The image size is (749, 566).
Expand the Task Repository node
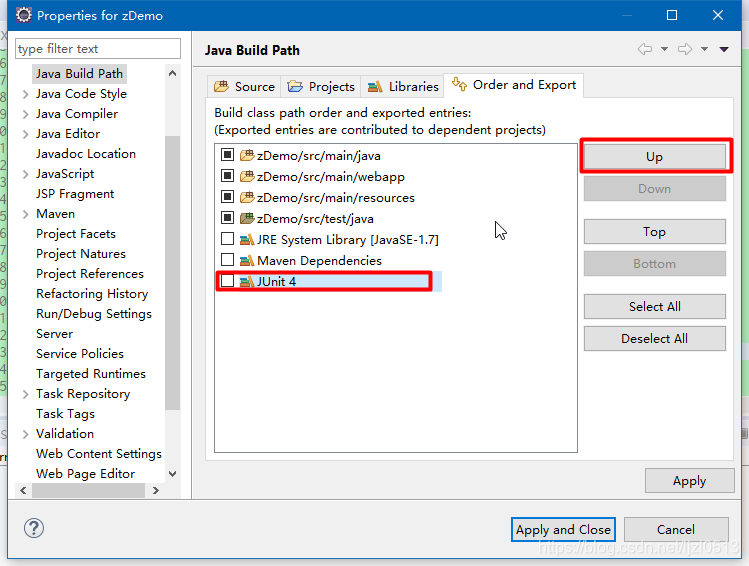26,395
